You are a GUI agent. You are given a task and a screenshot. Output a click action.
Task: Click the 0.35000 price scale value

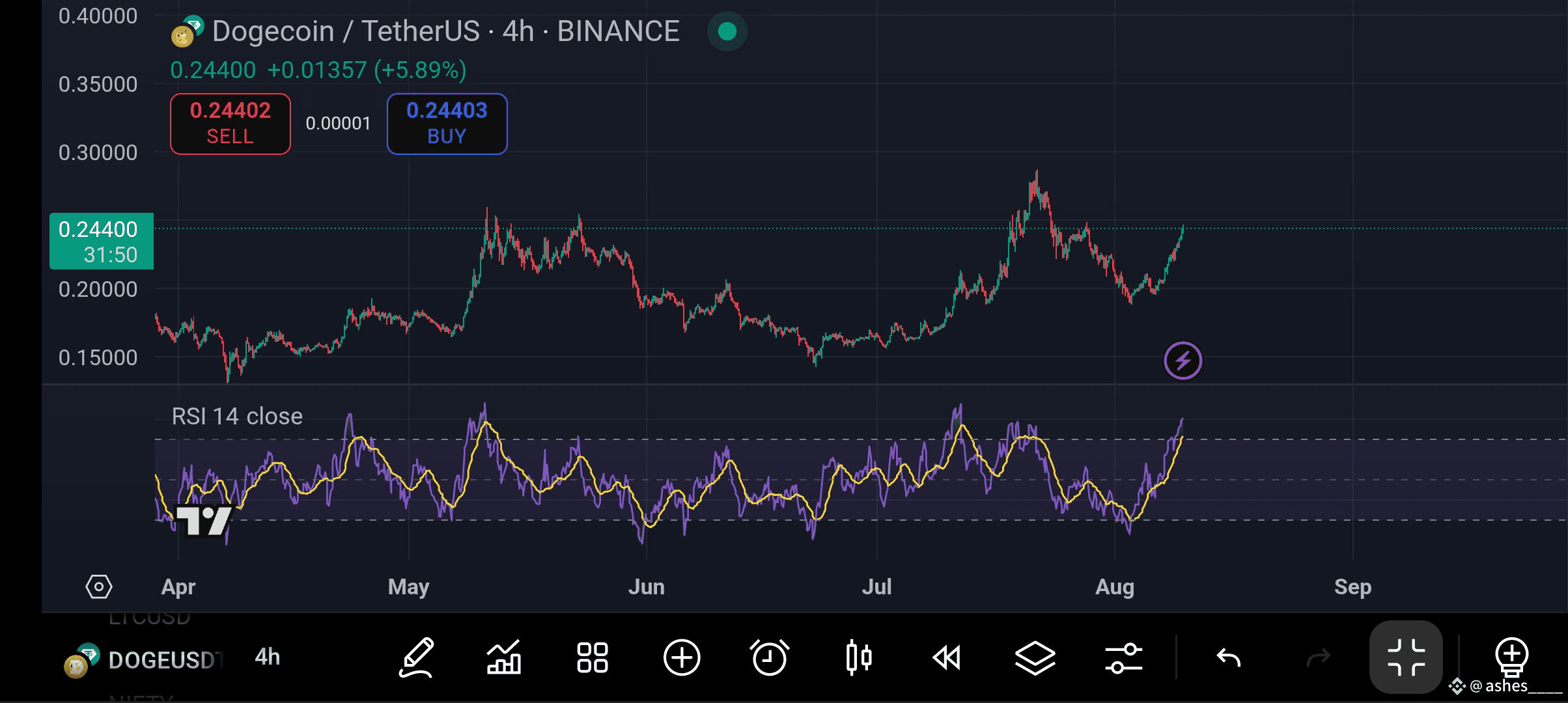98,84
